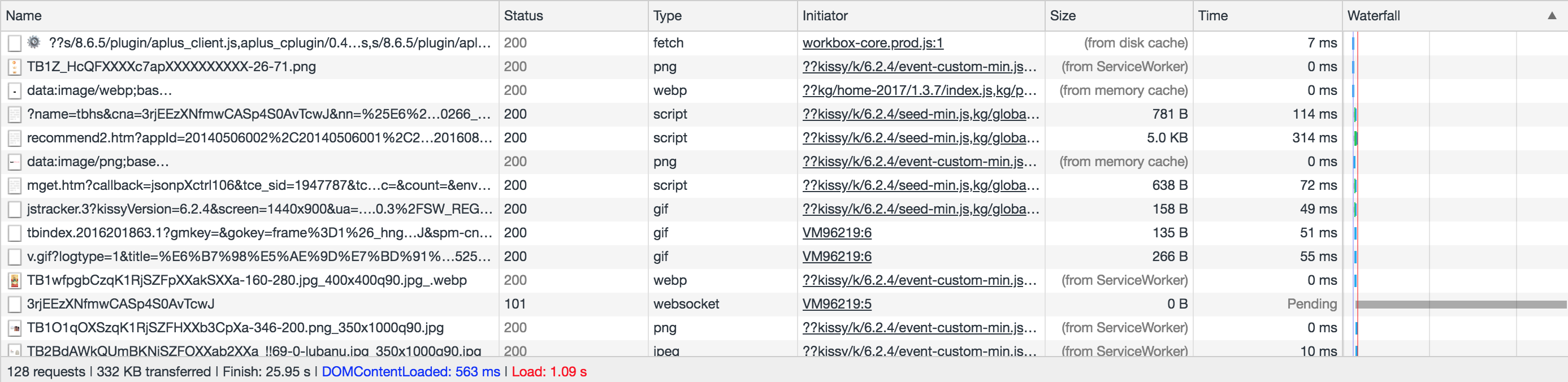This screenshot has height=382, width=1568.
Task: Sort requests by the Size column header
Action: tap(1063, 16)
